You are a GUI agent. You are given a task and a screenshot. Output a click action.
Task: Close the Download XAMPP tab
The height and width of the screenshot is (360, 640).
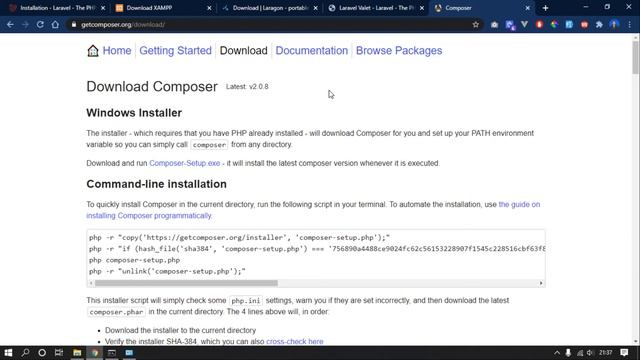[x=209, y=8]
